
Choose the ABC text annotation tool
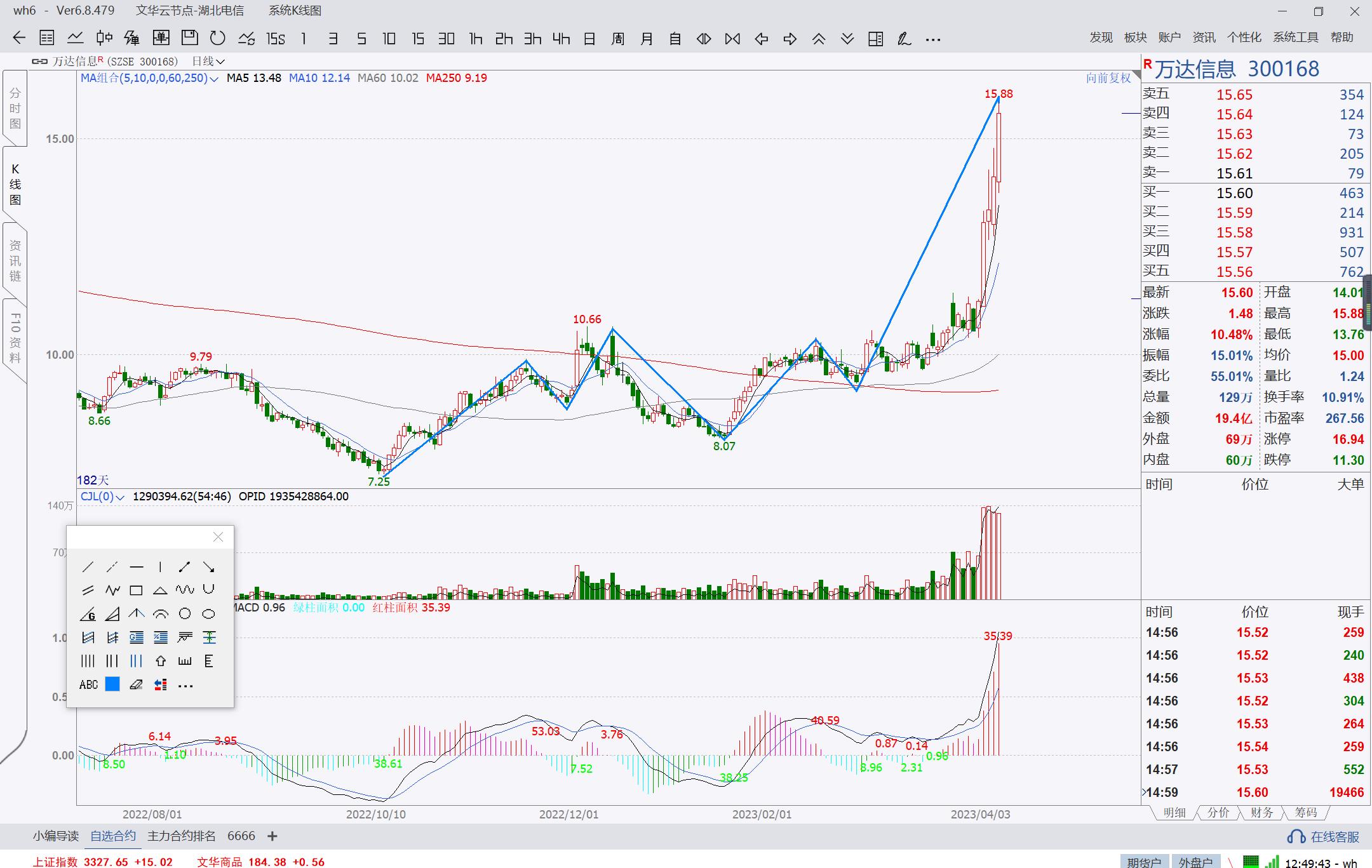pyautogui.click(x=88, y=684)
